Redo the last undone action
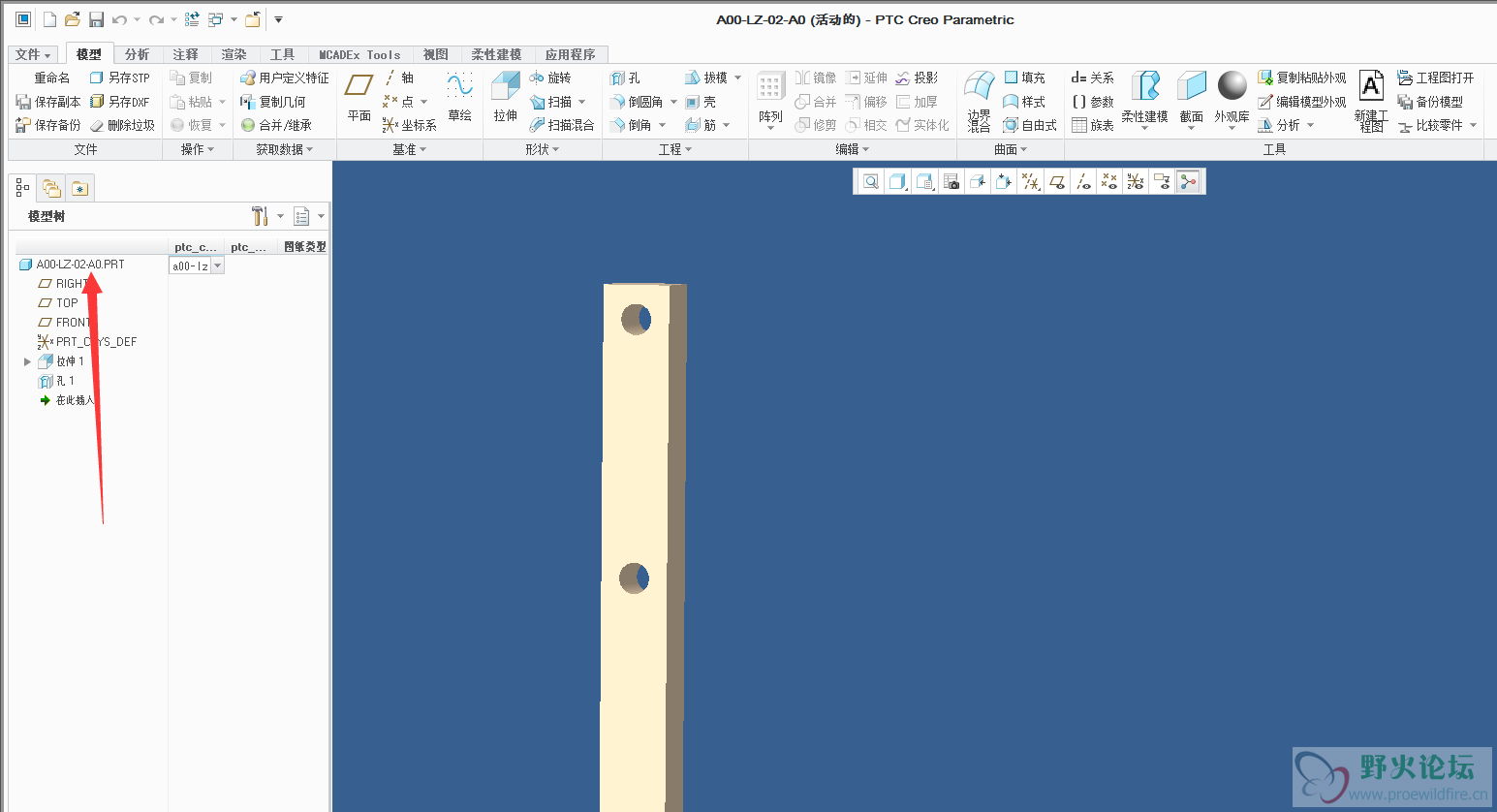 tap(156, 19)
